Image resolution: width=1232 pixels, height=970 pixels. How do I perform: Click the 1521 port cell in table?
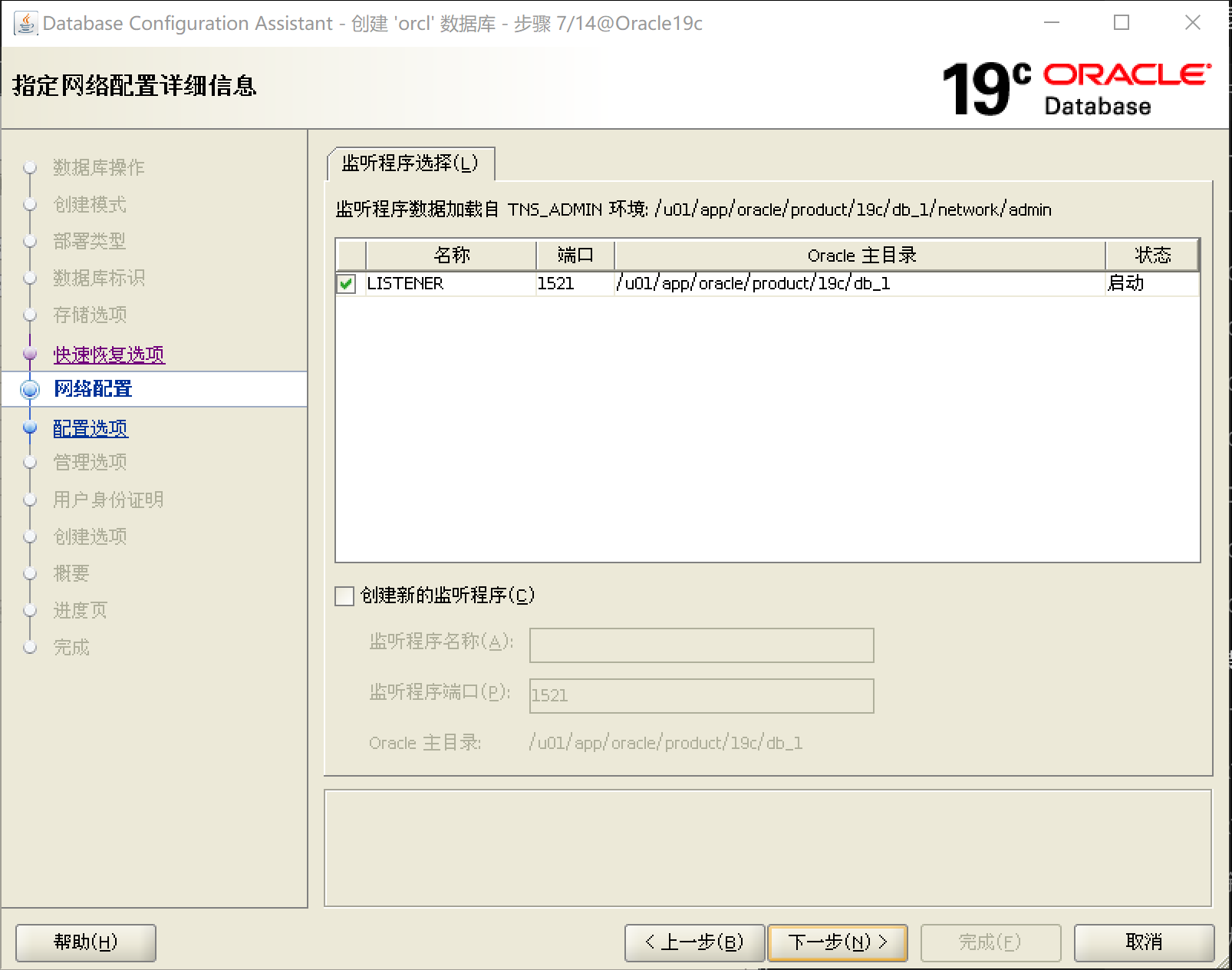[575, 284]
